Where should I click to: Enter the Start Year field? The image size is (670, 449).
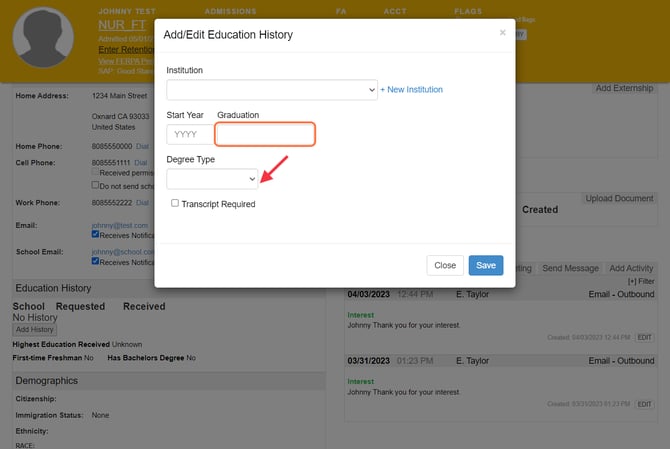click(189, 134)
